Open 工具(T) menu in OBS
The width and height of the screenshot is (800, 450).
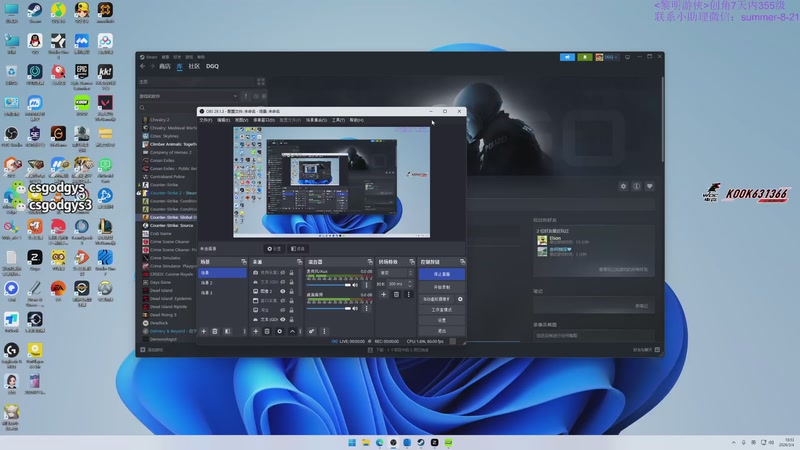pos(338,120)
